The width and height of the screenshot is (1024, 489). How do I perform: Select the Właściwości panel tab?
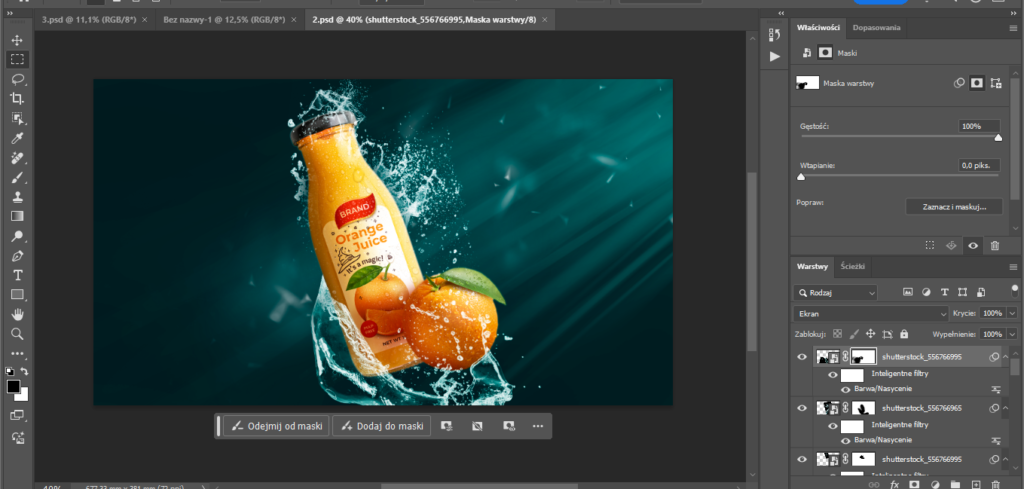pos(818,27)
